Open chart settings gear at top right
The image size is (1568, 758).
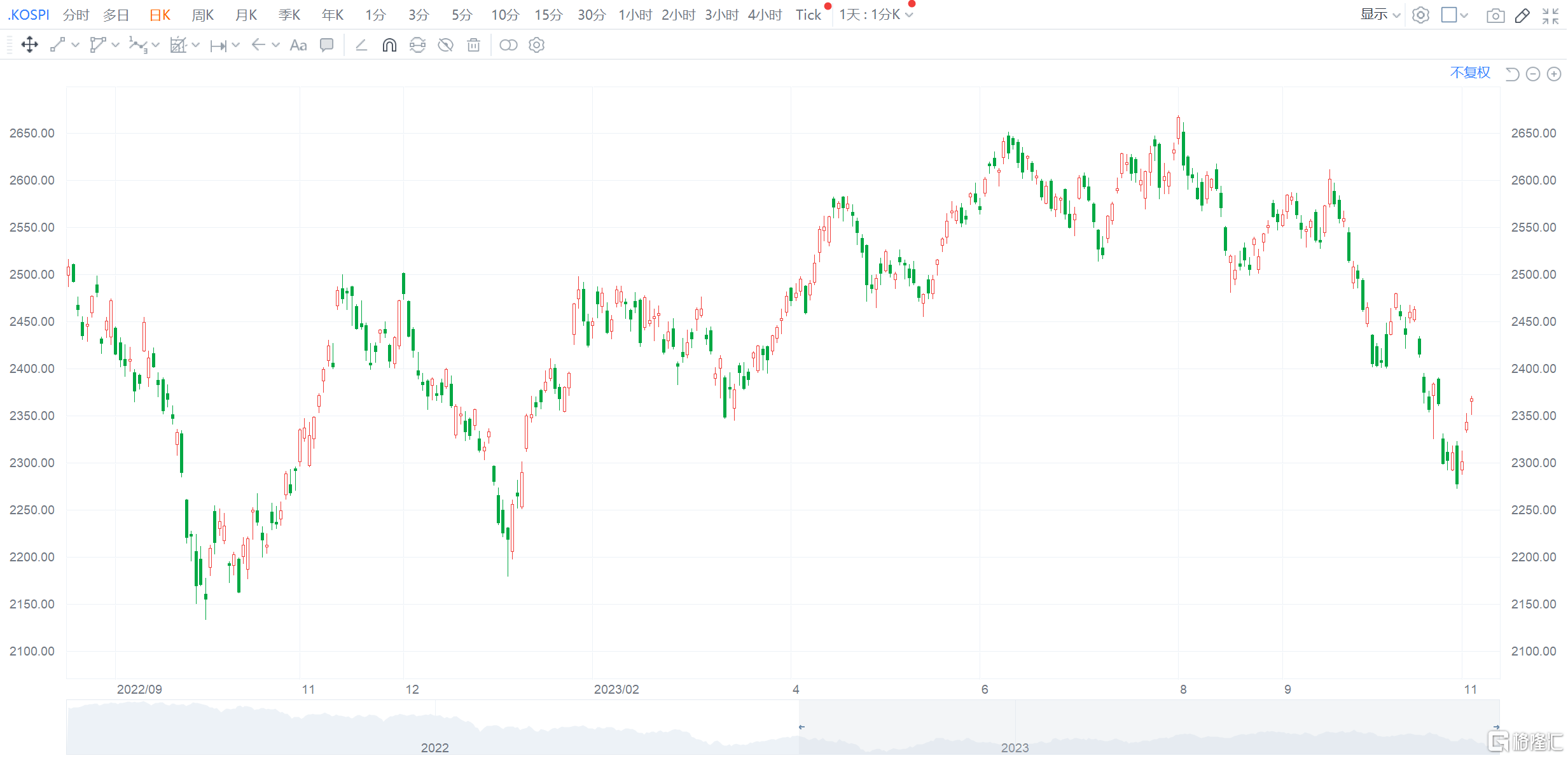pos(1420,15)
